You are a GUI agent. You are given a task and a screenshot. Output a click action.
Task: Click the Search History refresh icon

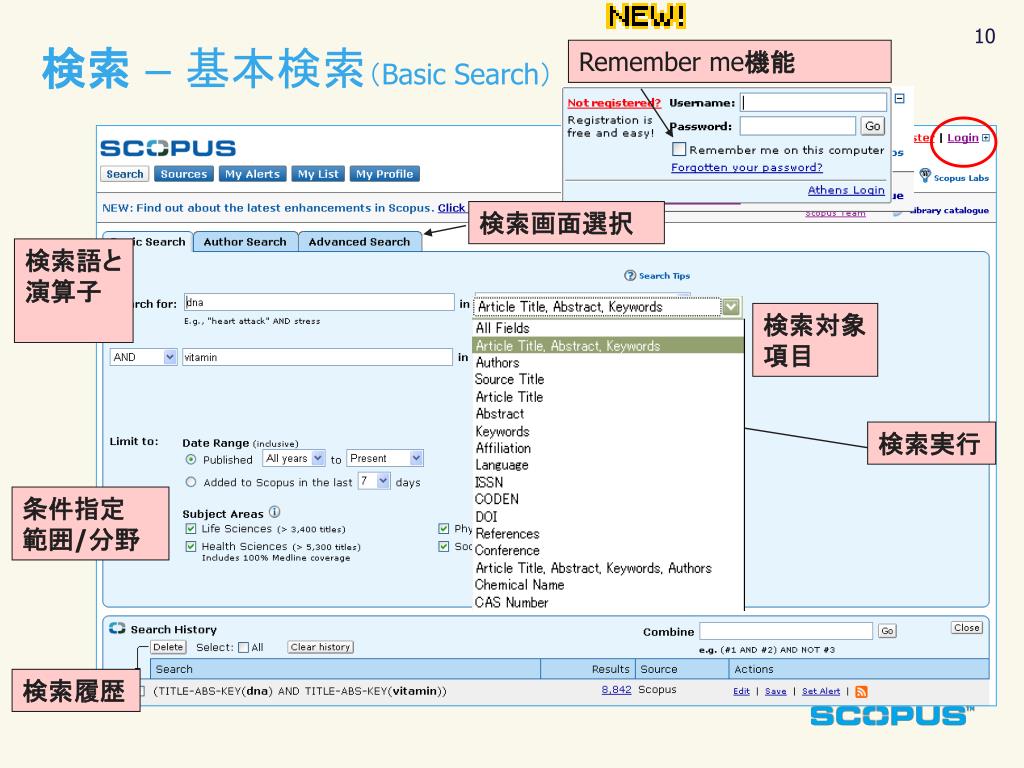point(117,628)
